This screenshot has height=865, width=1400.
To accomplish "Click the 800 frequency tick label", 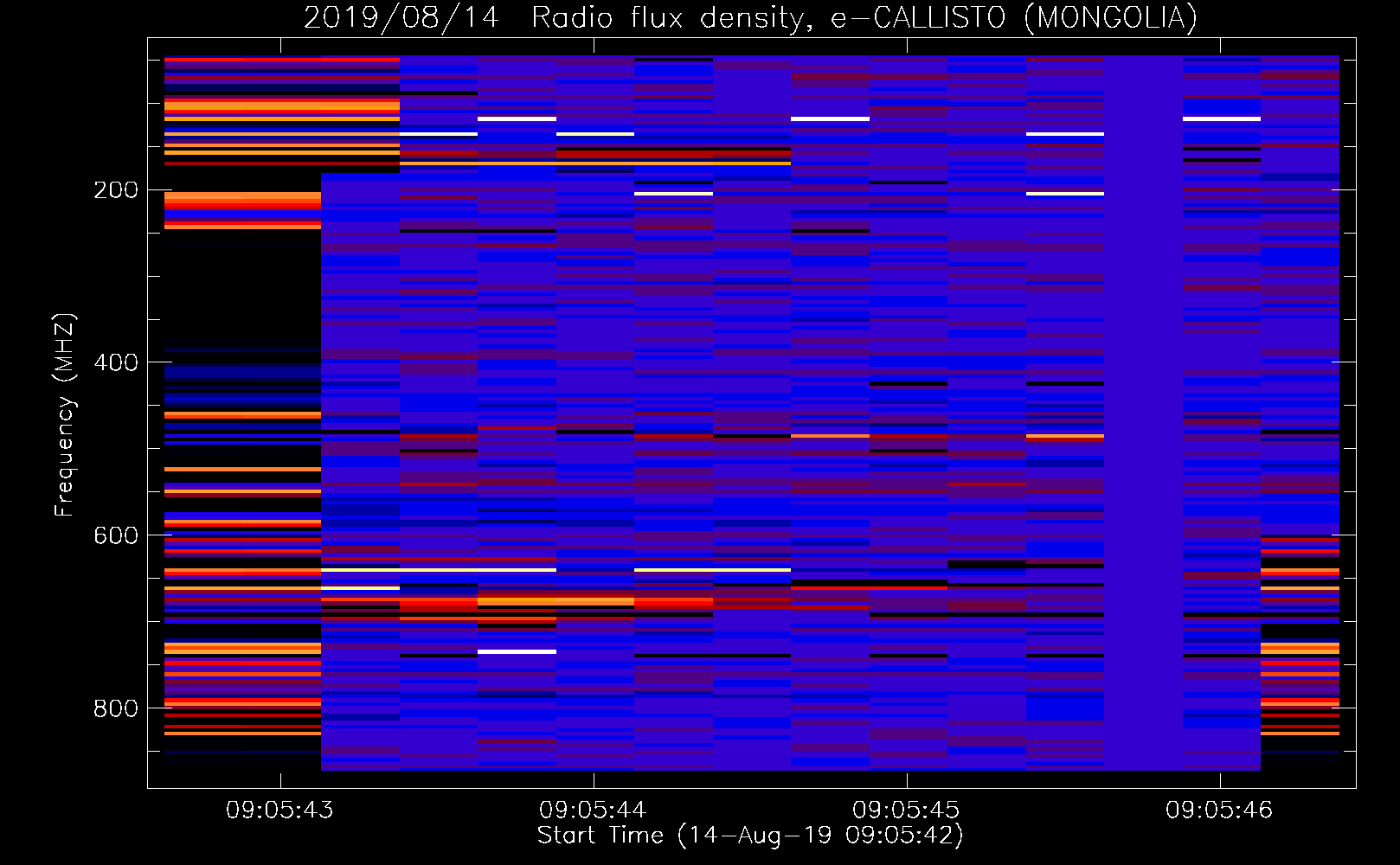I will tap(116, 708).
